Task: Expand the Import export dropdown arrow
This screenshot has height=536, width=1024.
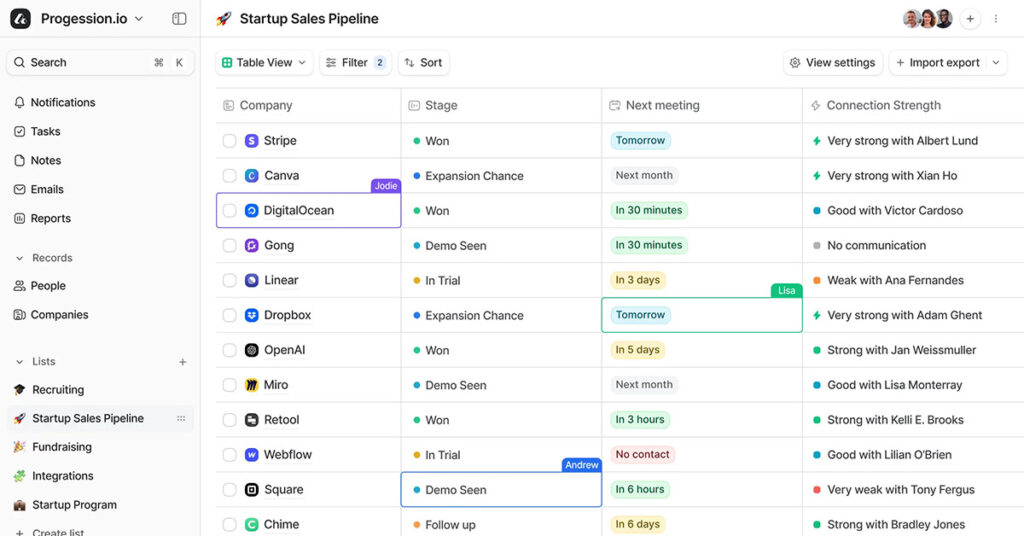Action: [995, 63]
